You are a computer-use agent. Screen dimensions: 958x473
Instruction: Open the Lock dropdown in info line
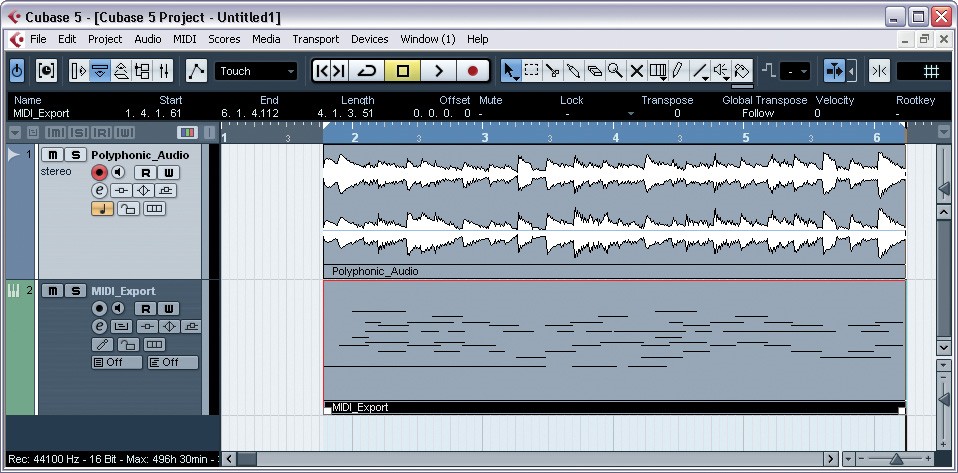[631, 114]
